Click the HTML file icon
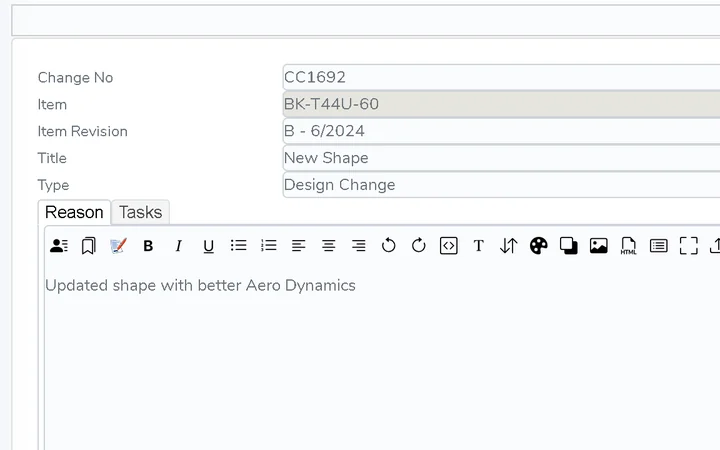Screen dimensions: 720x450 tap(629, 246)
